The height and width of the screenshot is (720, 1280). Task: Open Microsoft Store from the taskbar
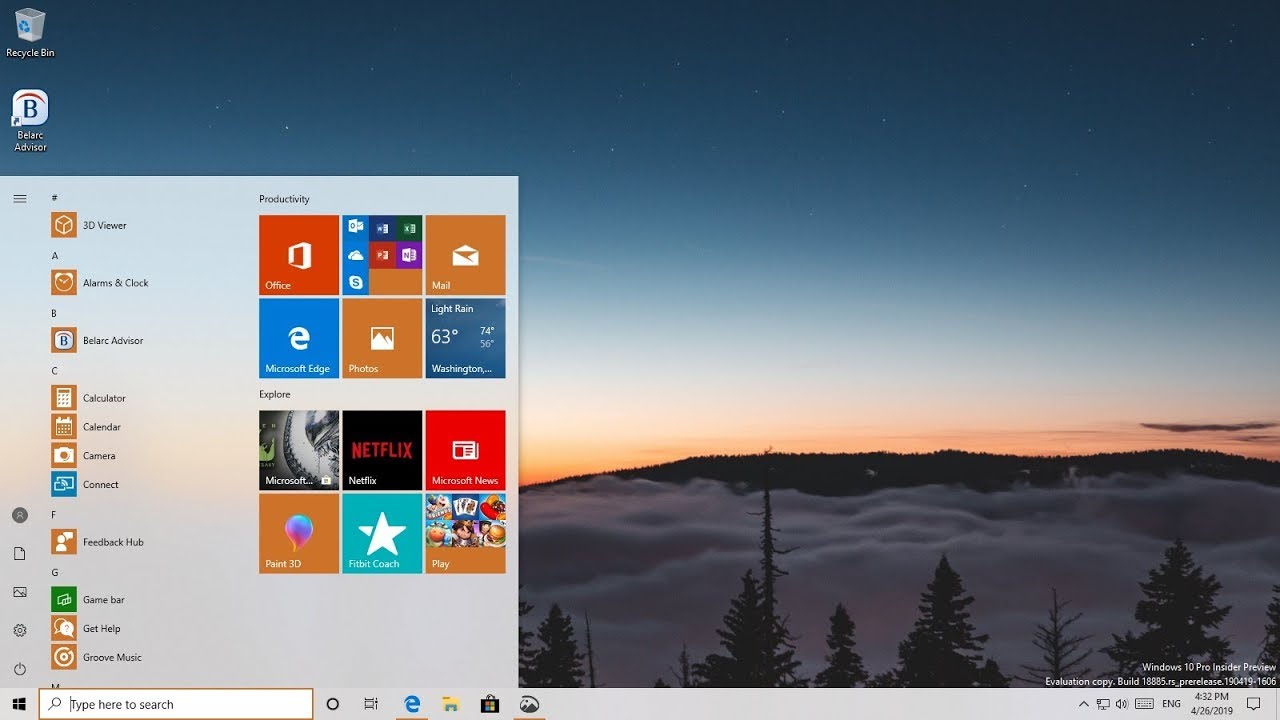pyautogui.click(x=490, y=704)
